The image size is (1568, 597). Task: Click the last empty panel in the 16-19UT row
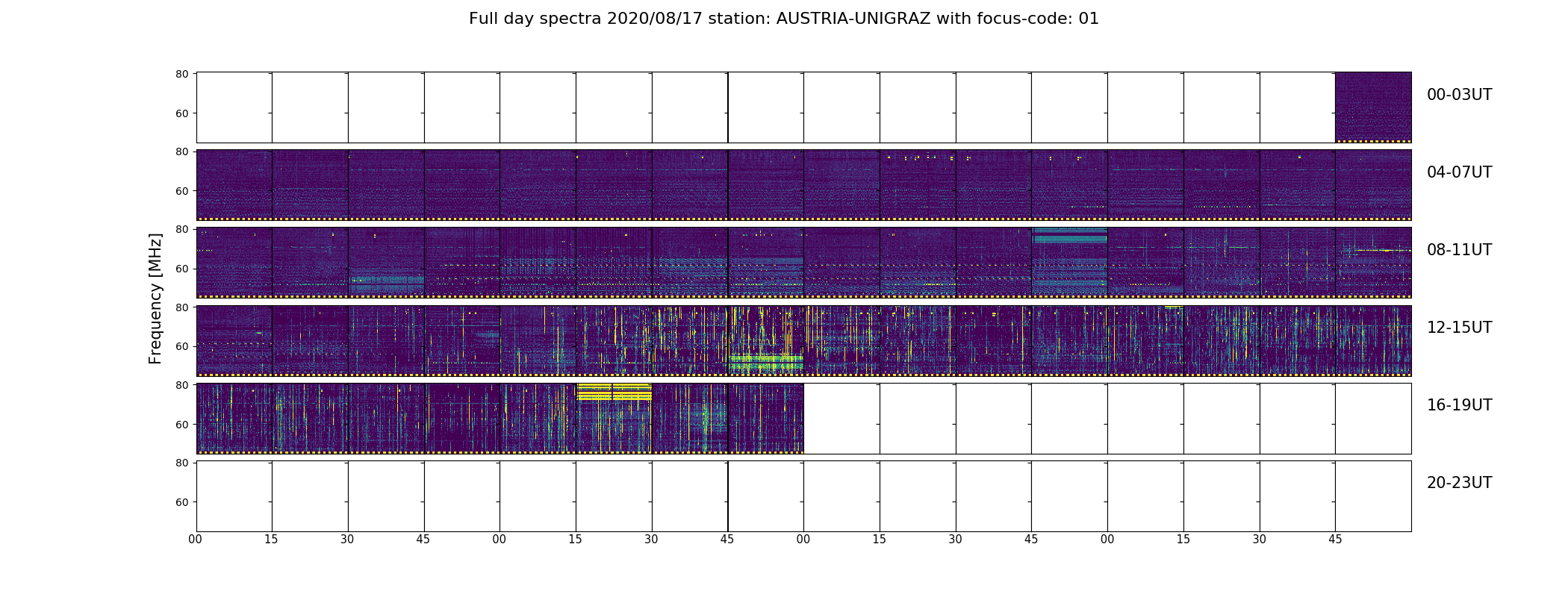point(1373,418)
